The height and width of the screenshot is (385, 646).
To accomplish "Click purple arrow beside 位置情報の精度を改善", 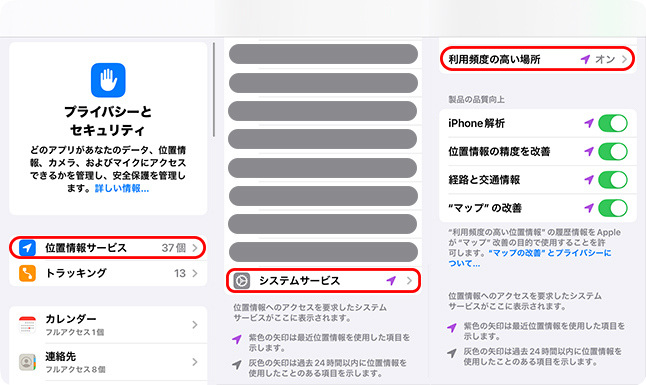I will [x=589, y=151].
